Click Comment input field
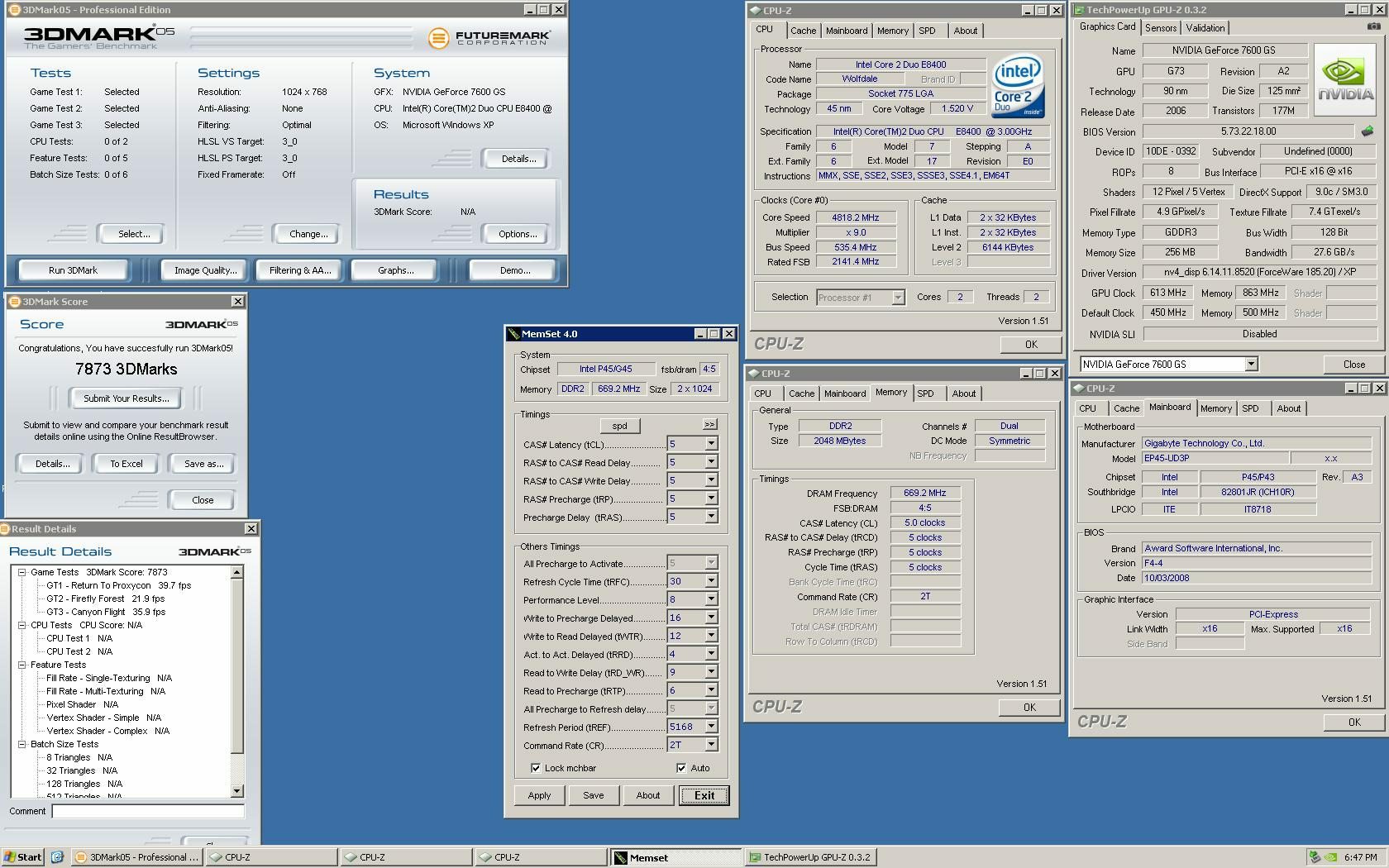 (148, 811)
